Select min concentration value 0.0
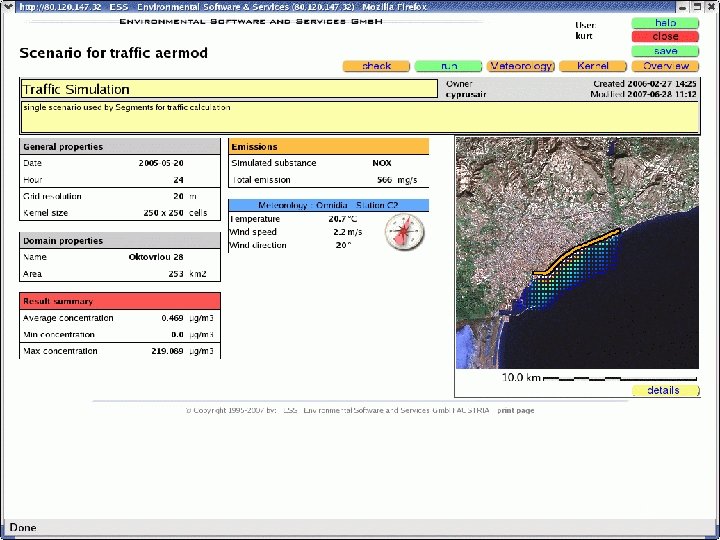 tap(177, 335)
